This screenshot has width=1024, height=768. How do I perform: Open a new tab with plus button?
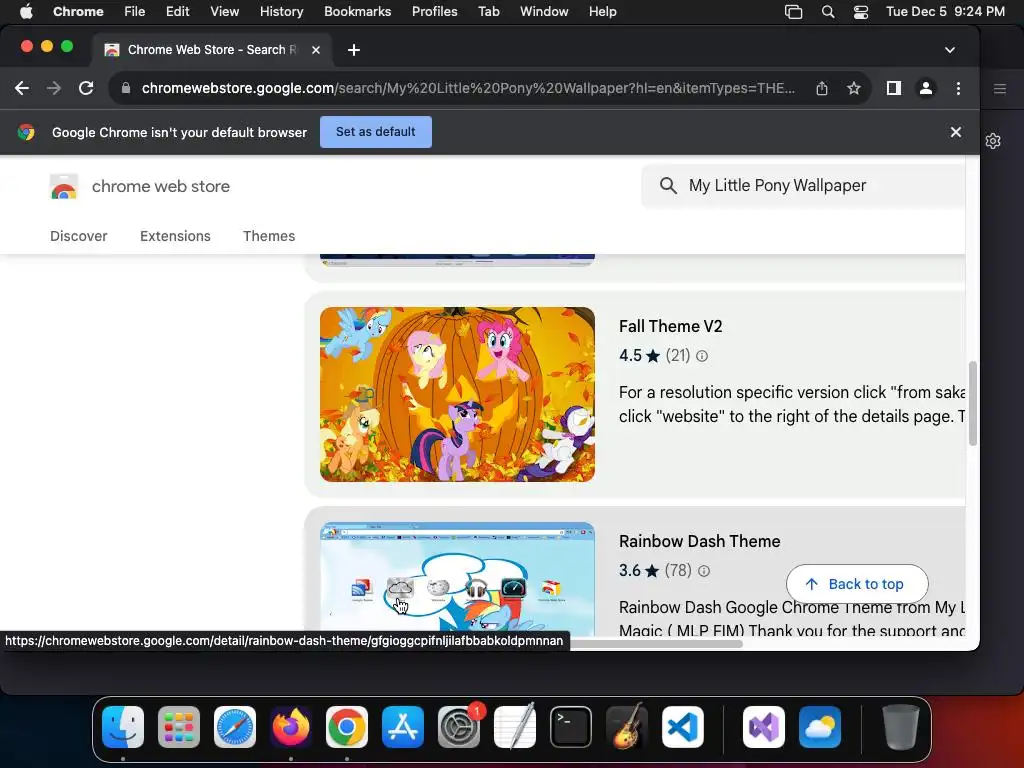354,50
